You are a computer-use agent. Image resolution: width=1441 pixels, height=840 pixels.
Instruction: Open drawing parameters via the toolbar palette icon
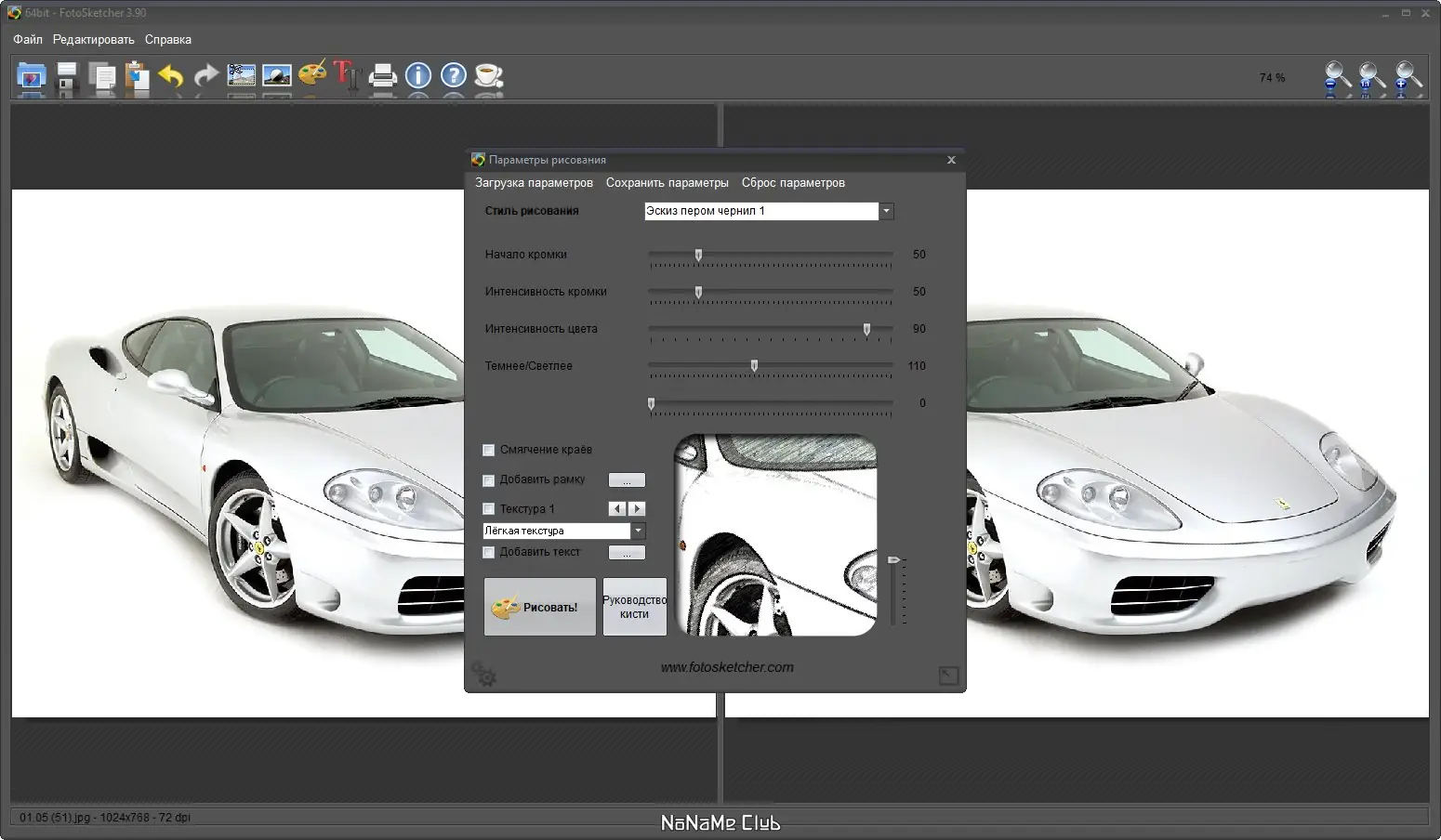click(x=312, y=74)
